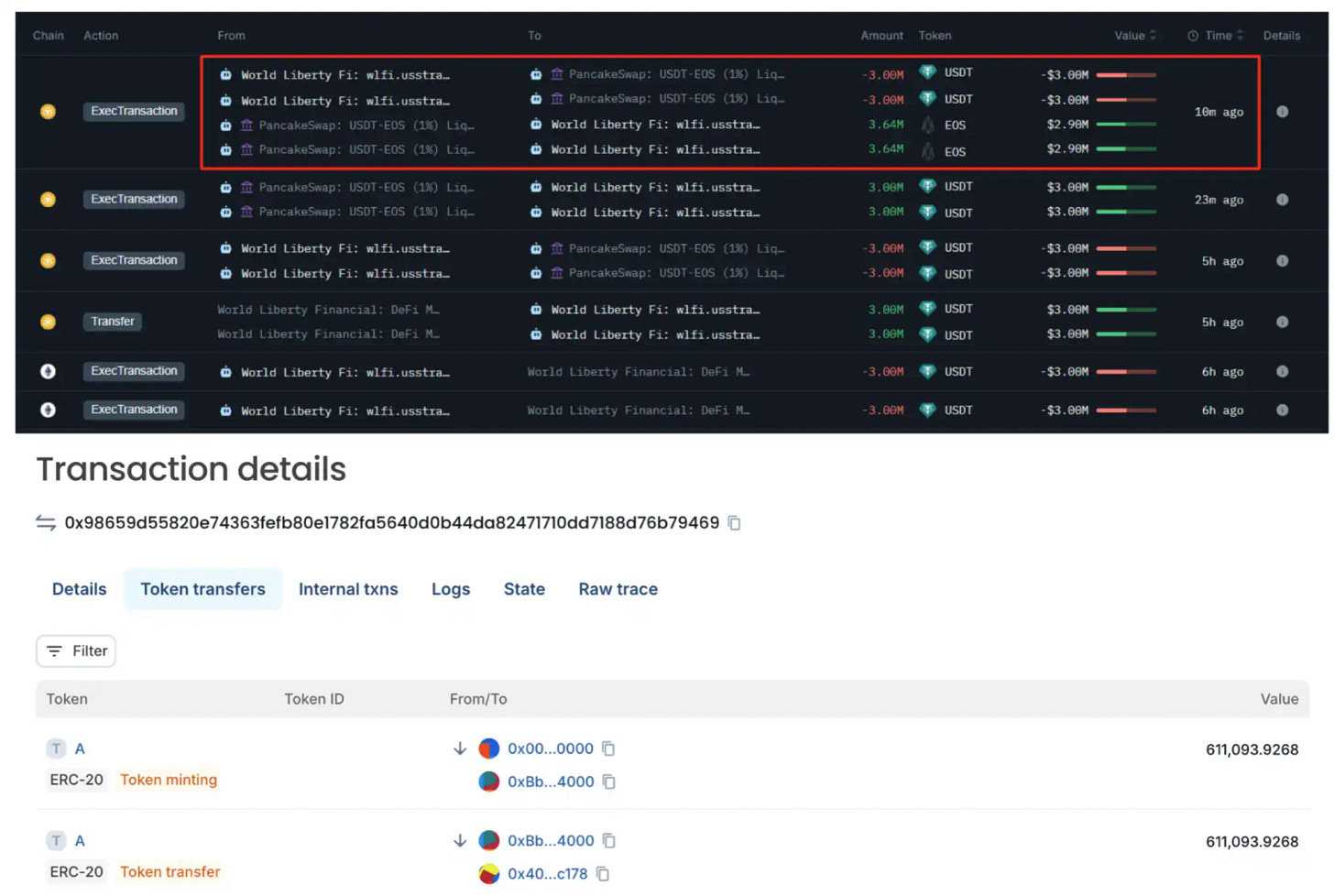Switch to Internal txns tab
The width and height of the screenshot is (1334, 896).
pyautogui.click(x=348, y=590)
